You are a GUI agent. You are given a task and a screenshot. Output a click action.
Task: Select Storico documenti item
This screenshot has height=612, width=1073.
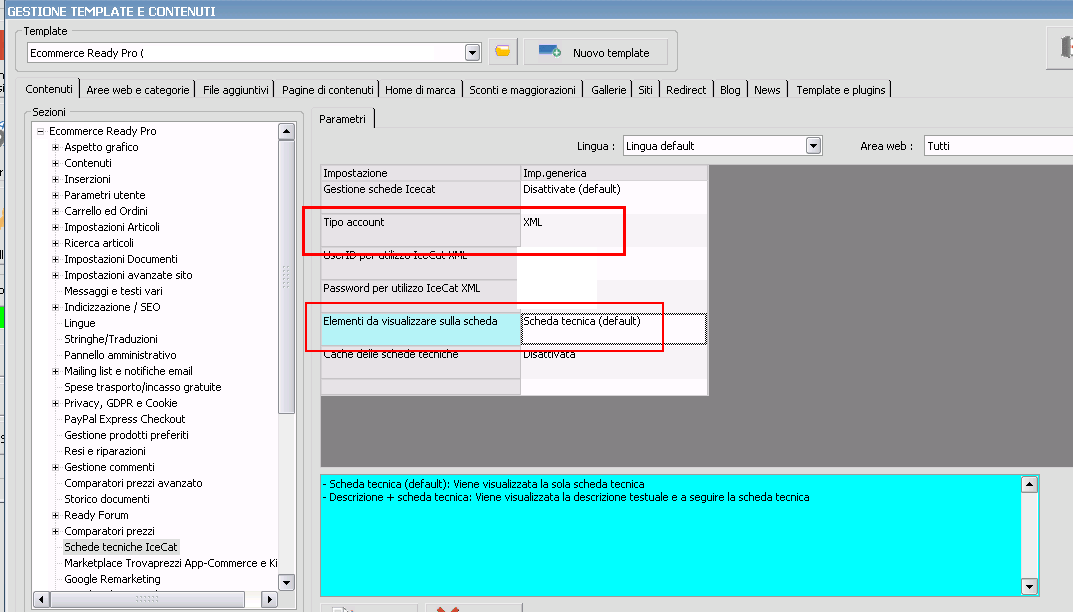coord(107,499)
